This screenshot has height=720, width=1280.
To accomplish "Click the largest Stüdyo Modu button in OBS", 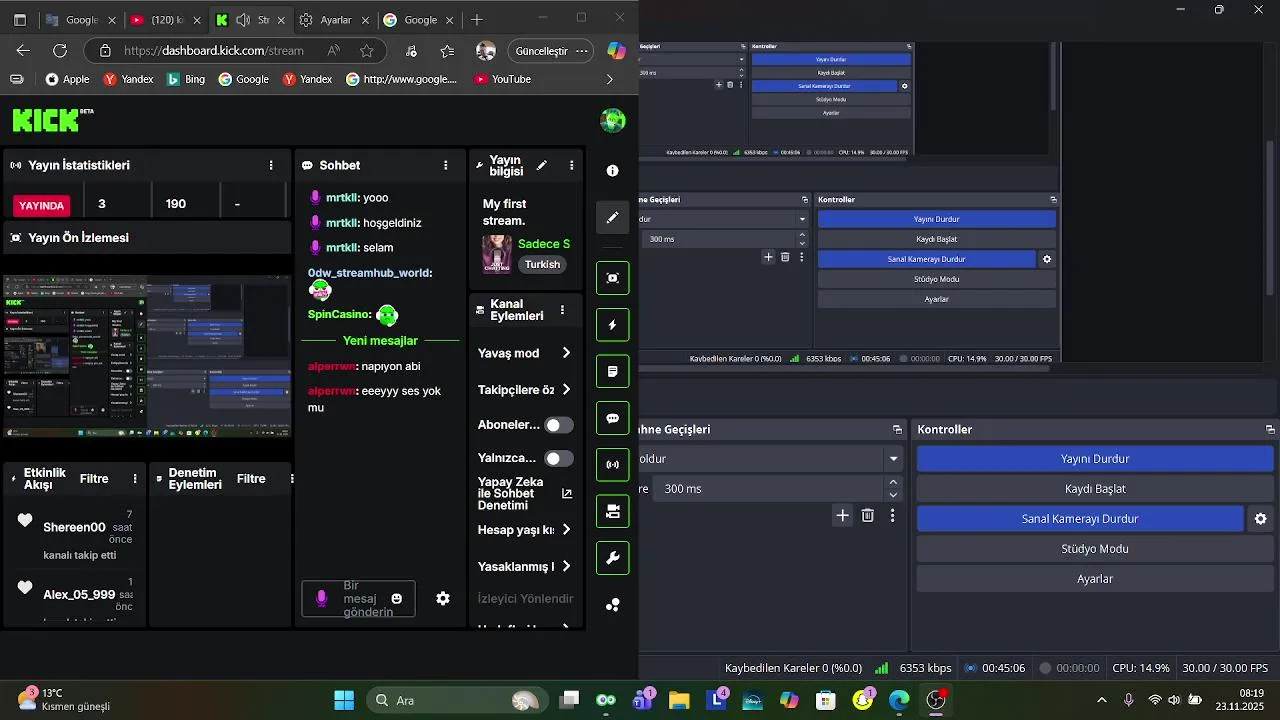I will [1095, 549].
